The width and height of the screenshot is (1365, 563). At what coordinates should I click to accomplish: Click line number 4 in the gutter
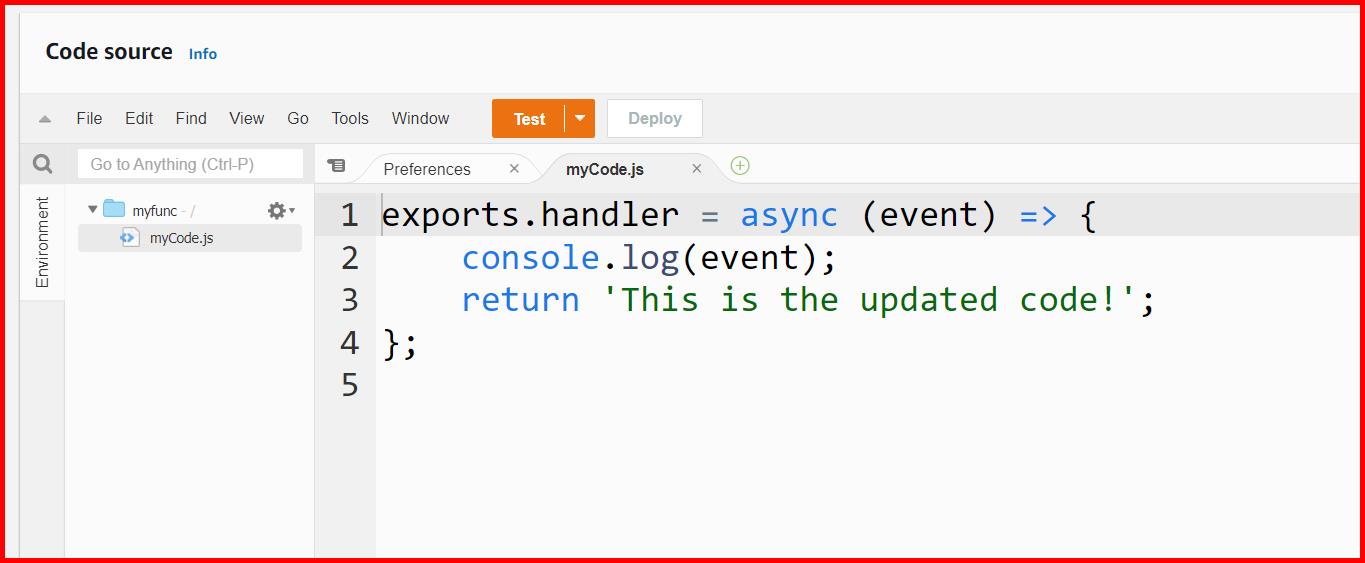pos(349,343)
